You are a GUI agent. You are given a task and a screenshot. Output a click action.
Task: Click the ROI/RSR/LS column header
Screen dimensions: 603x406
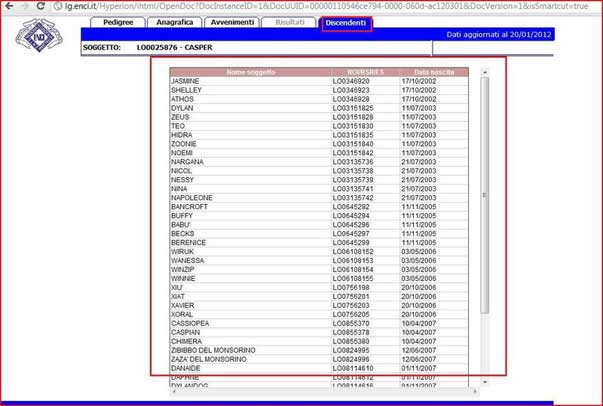point(365,72)
